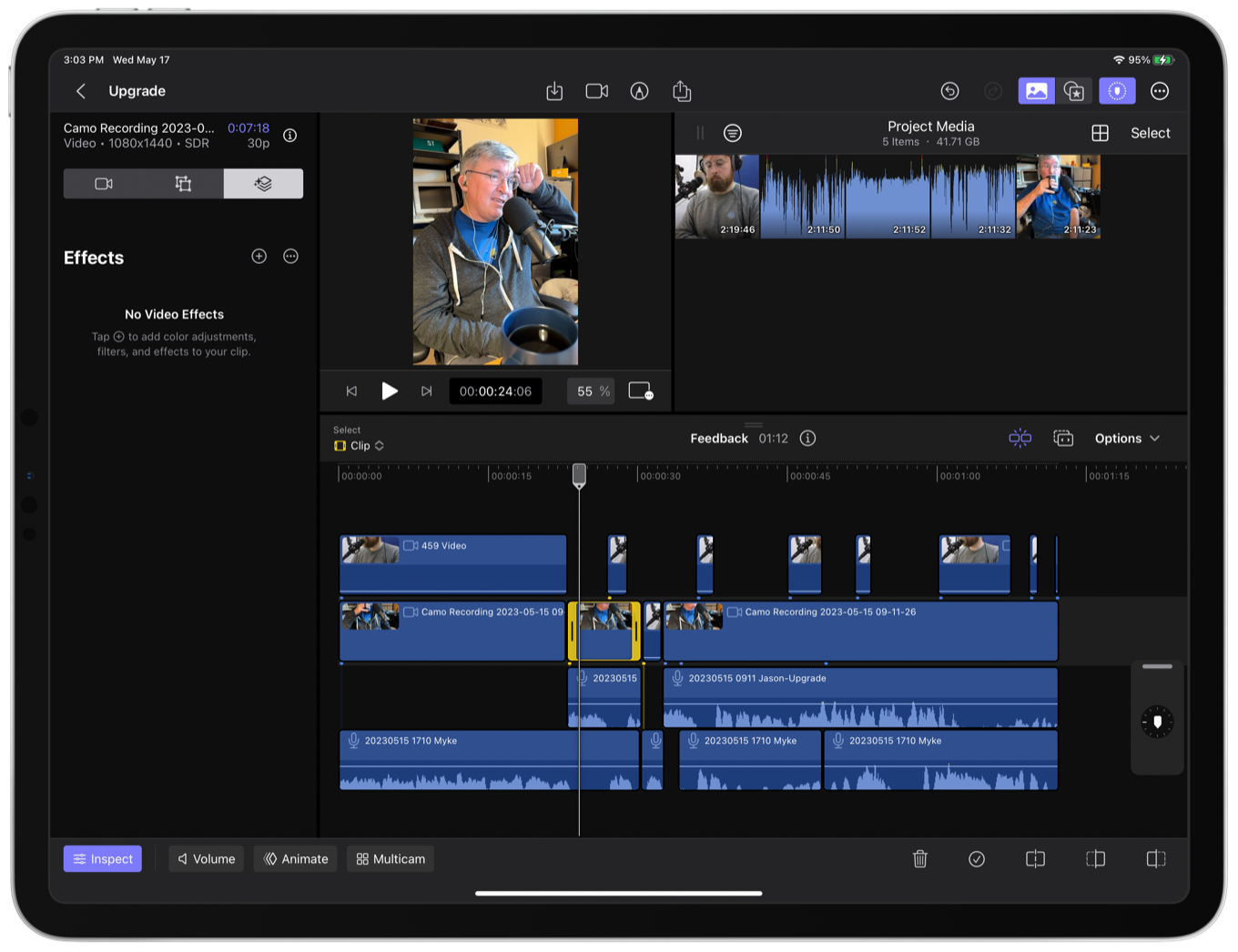Undo the last edit
The height and width of the screenshot is (952, 1238).
[949, 91]
